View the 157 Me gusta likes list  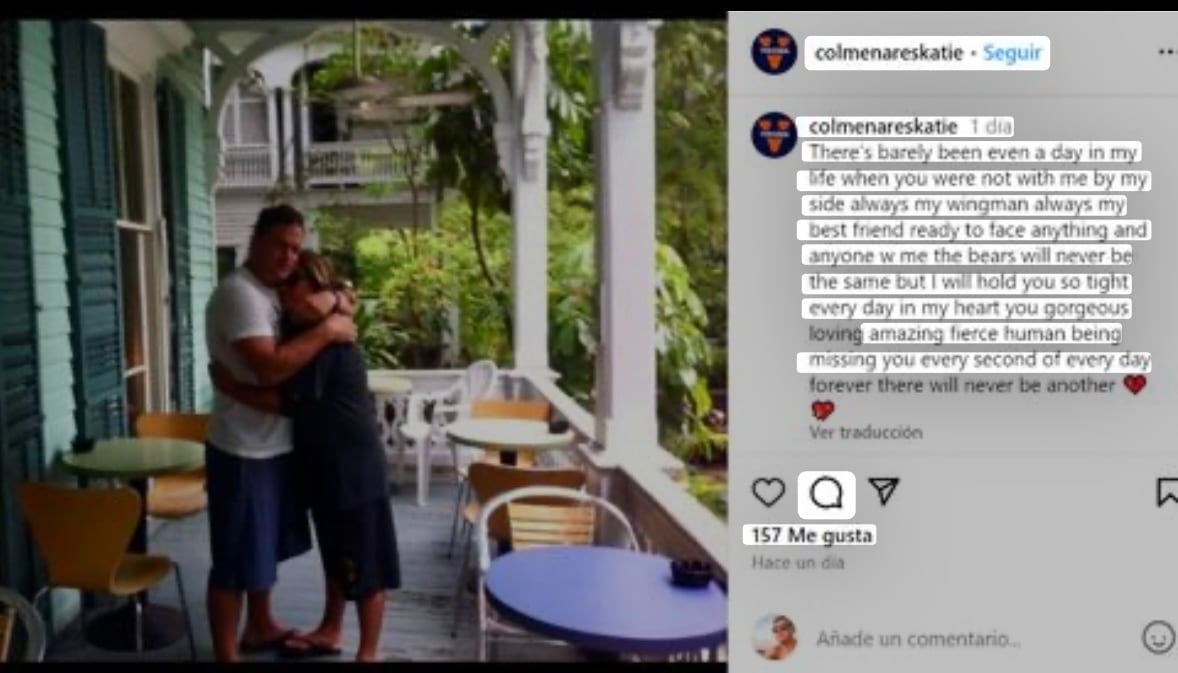coord(811,536)
